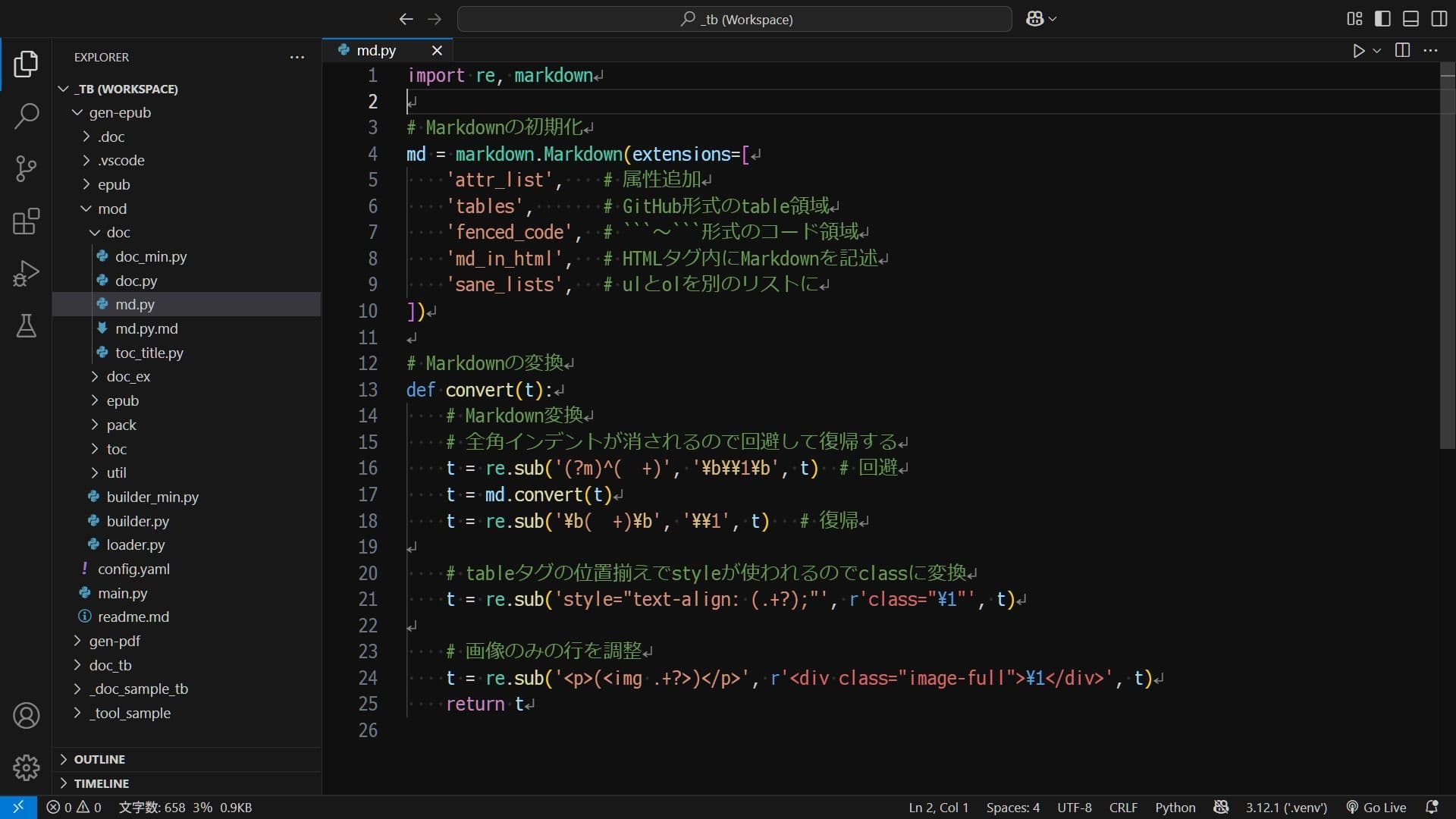Screen dimensions: 1456x819
Task: Toggle the secondary sidebar visibility
Action: click(1439, 19)
